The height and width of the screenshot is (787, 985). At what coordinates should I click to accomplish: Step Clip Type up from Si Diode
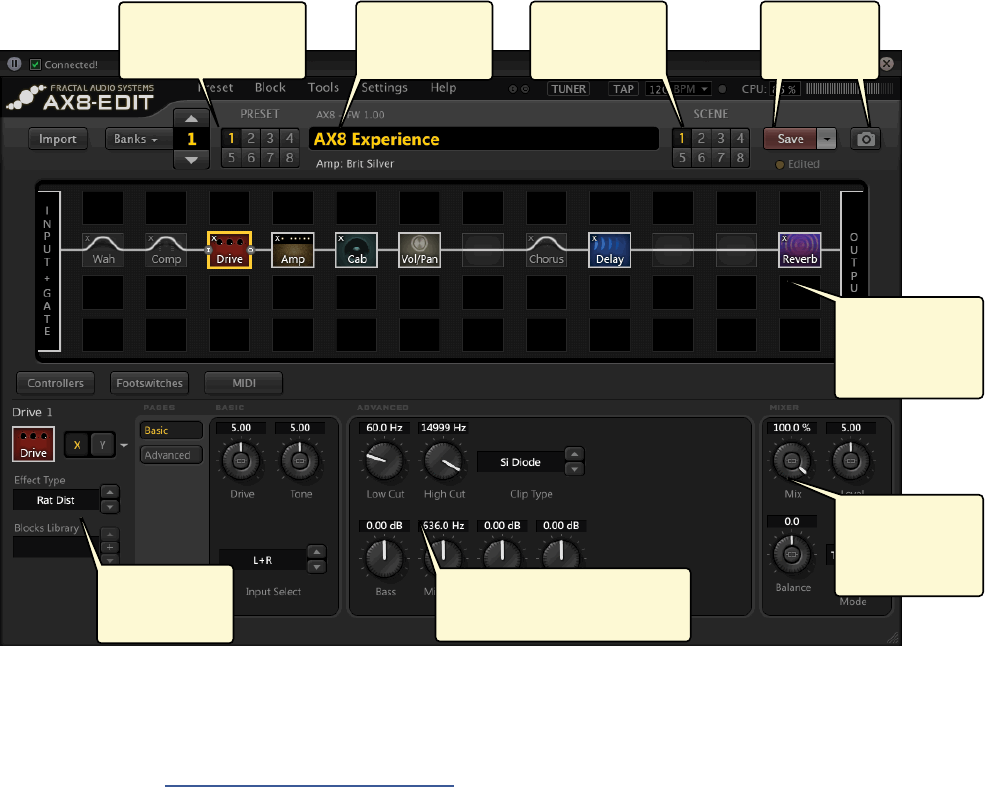click(x=574, y=454)
